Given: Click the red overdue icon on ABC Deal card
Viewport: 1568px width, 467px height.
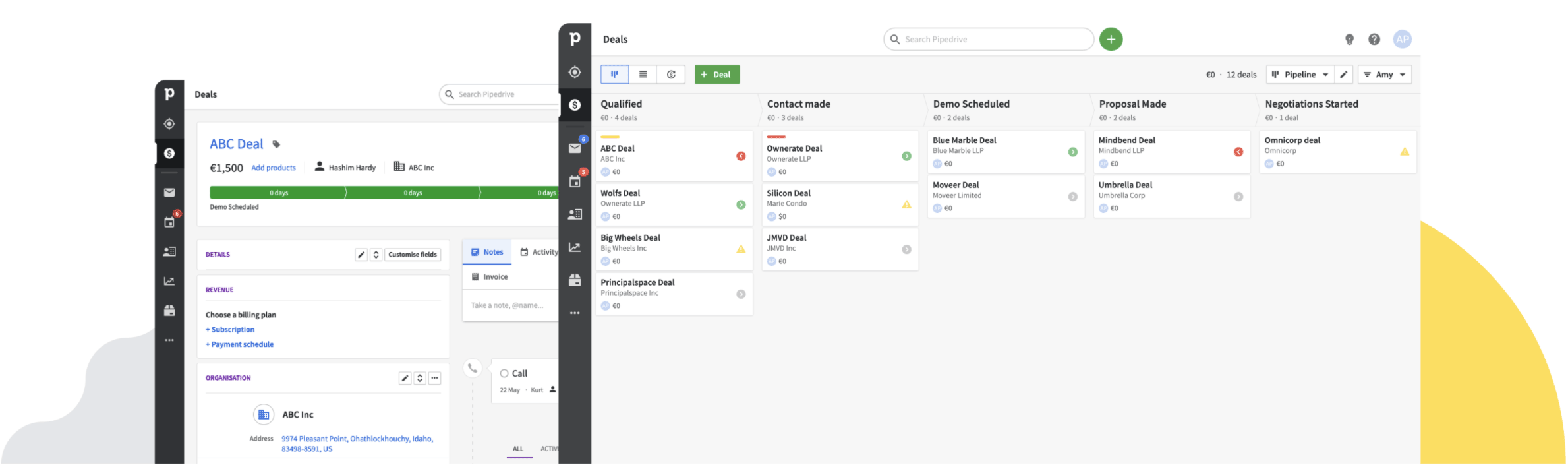Looking at the screenshot, I should point(741,156).
